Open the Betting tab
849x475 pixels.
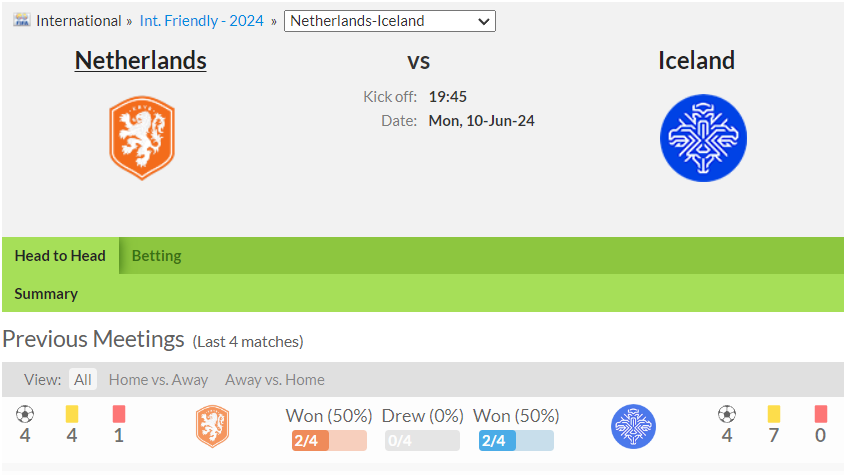[156, 256]
